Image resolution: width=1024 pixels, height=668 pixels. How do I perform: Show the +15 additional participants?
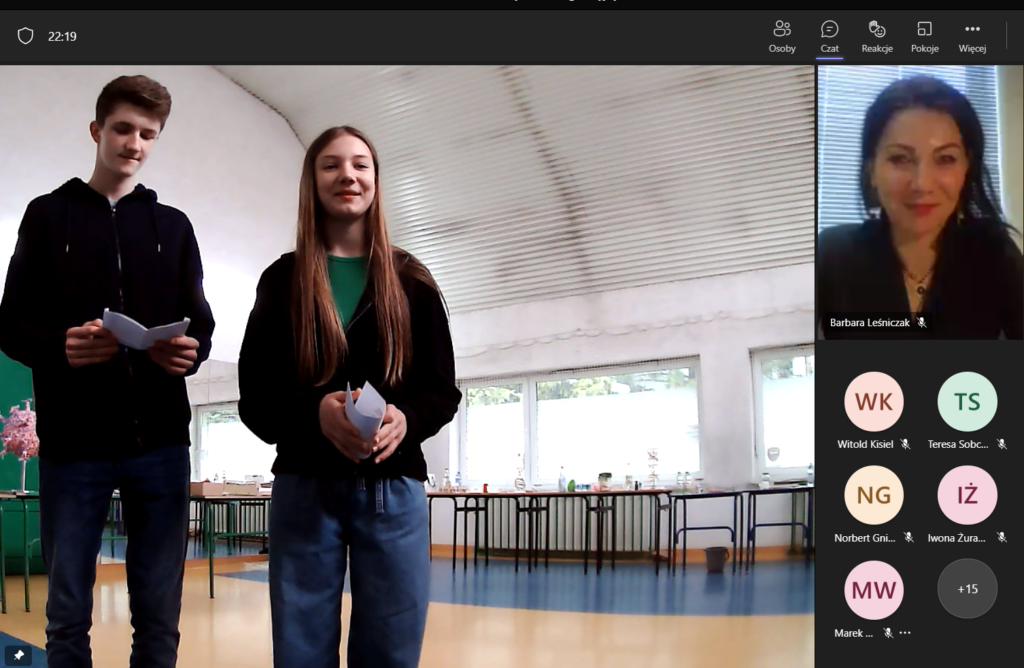(967, 588)
